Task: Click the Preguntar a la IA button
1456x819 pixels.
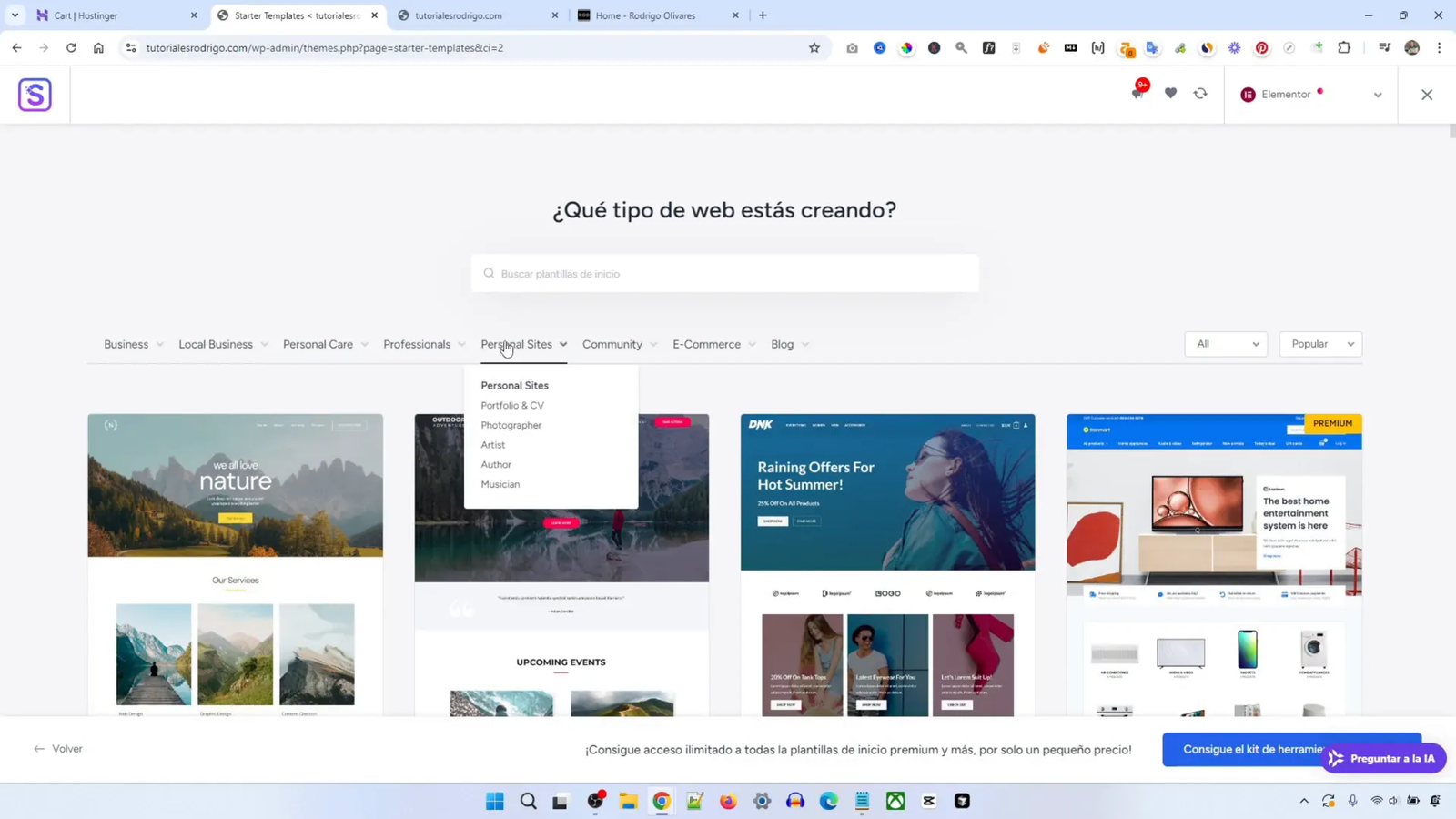Action: (x=1383, y=758)
